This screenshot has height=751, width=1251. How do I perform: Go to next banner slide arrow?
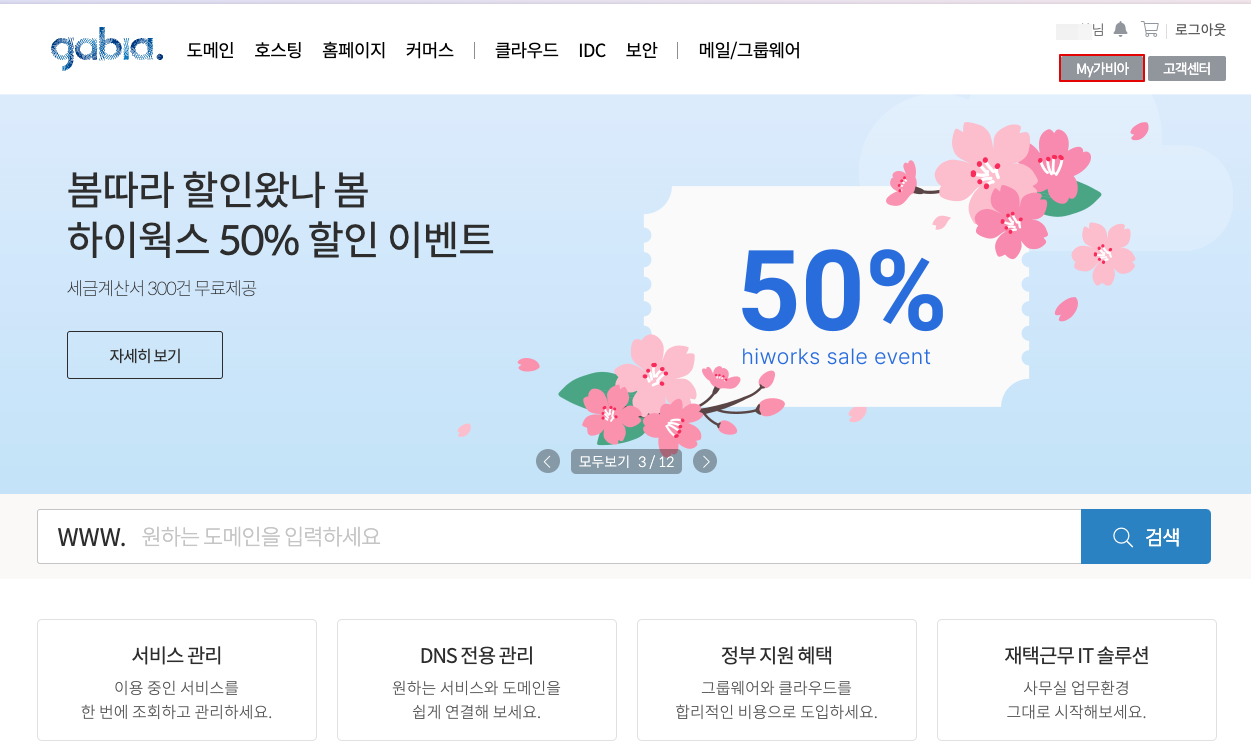[705, 461]
